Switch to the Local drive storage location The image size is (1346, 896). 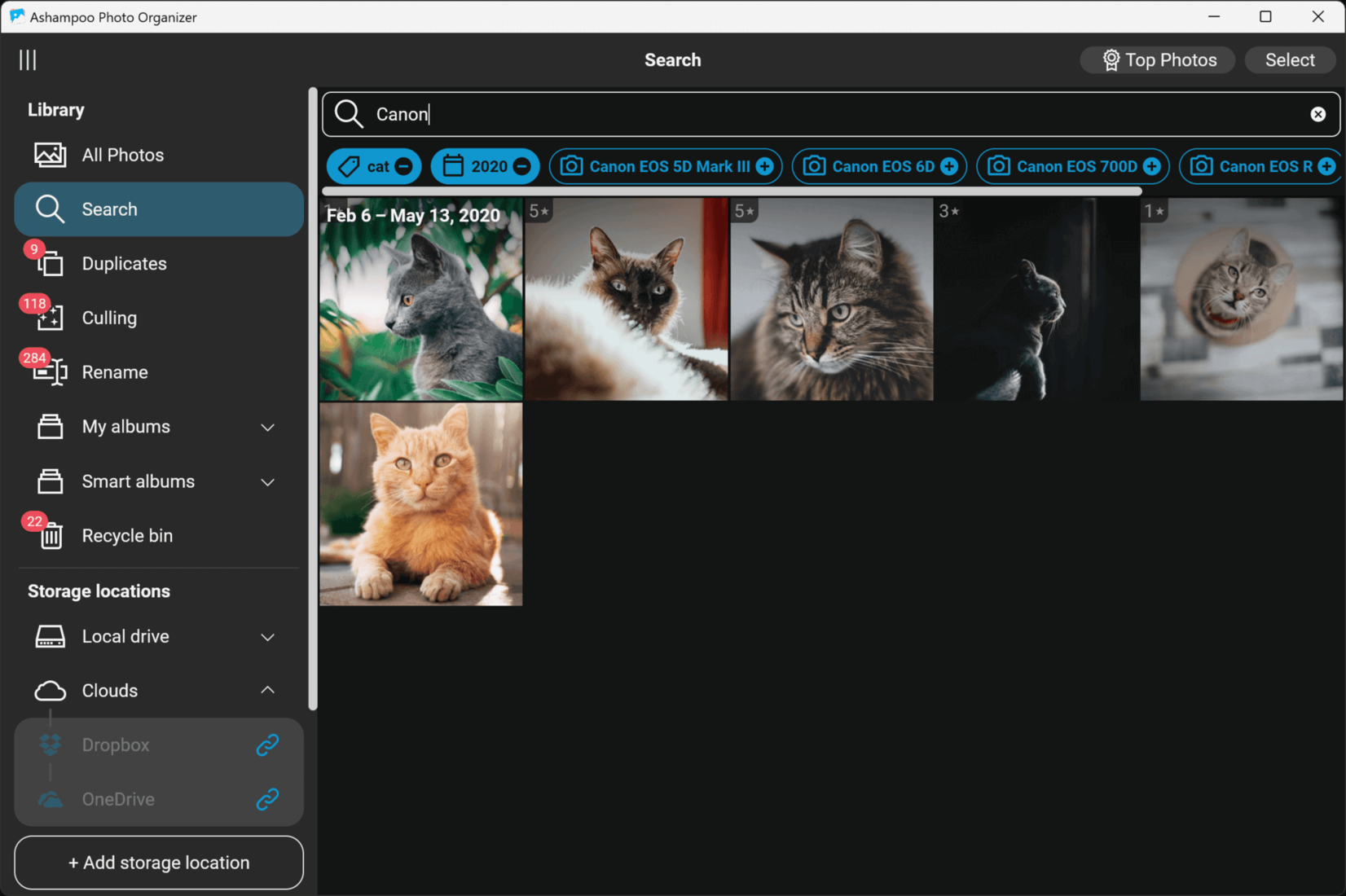[x=125, y=636]
